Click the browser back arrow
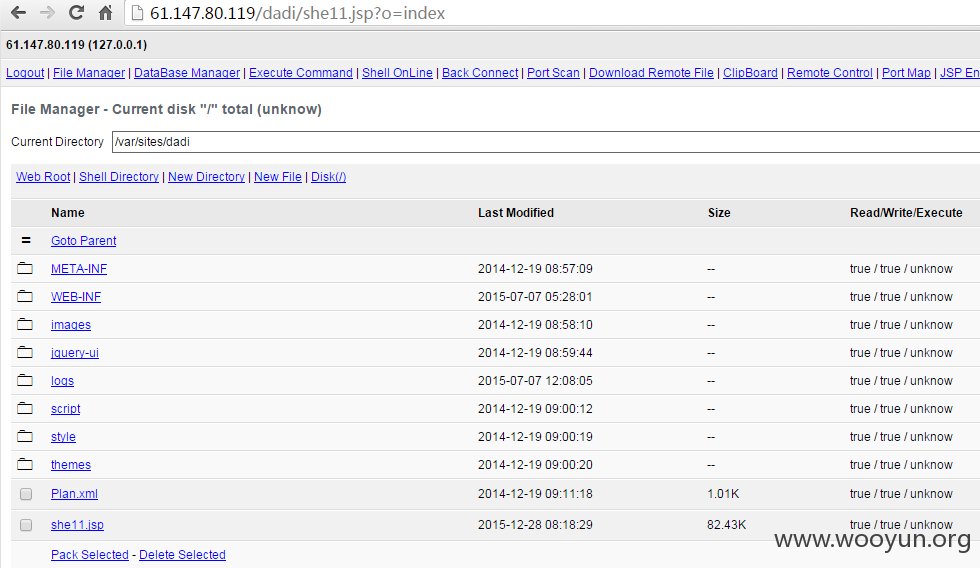The width and height of the screenshot is (980, 568). (19, 12)
